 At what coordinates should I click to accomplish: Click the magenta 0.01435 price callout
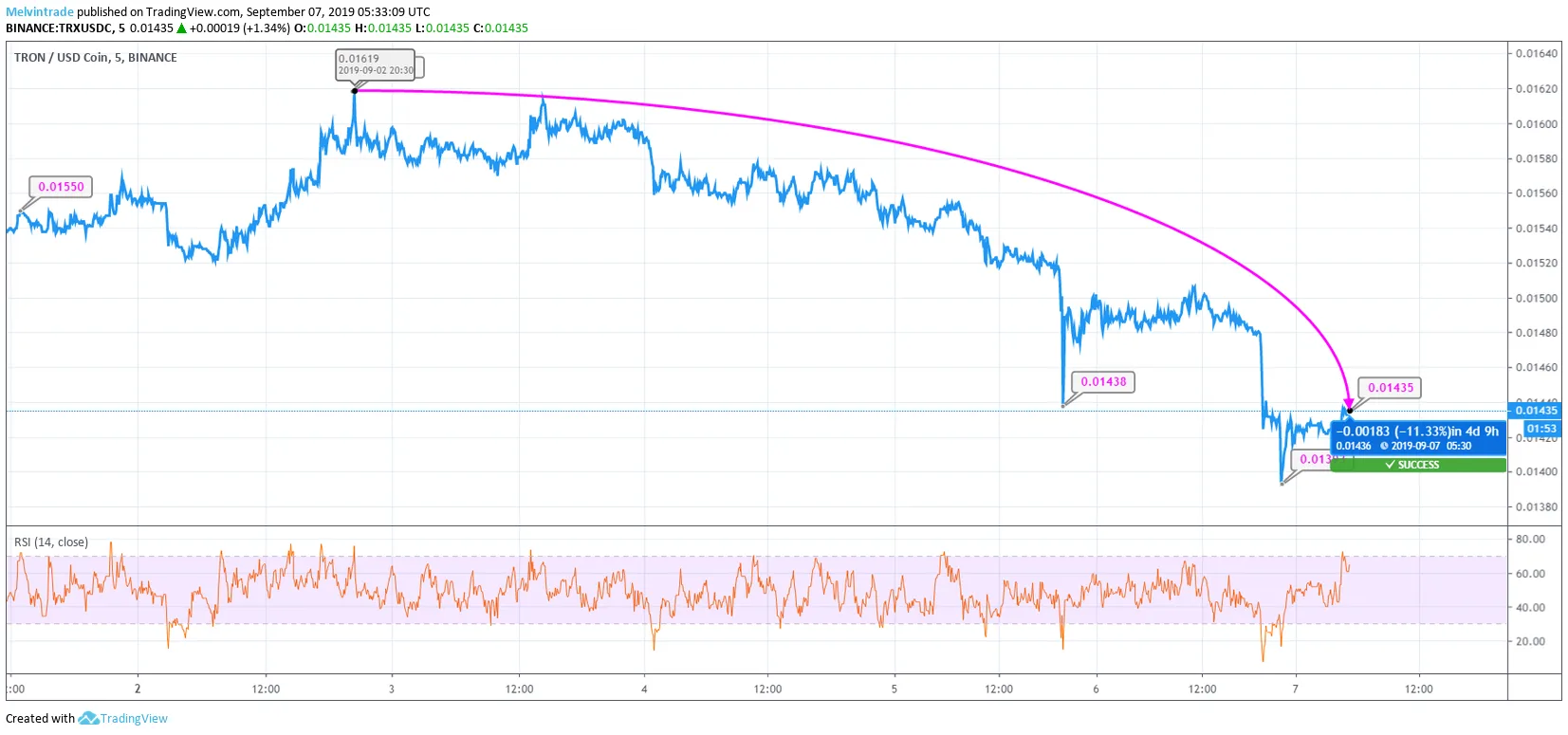point(1390,388)
